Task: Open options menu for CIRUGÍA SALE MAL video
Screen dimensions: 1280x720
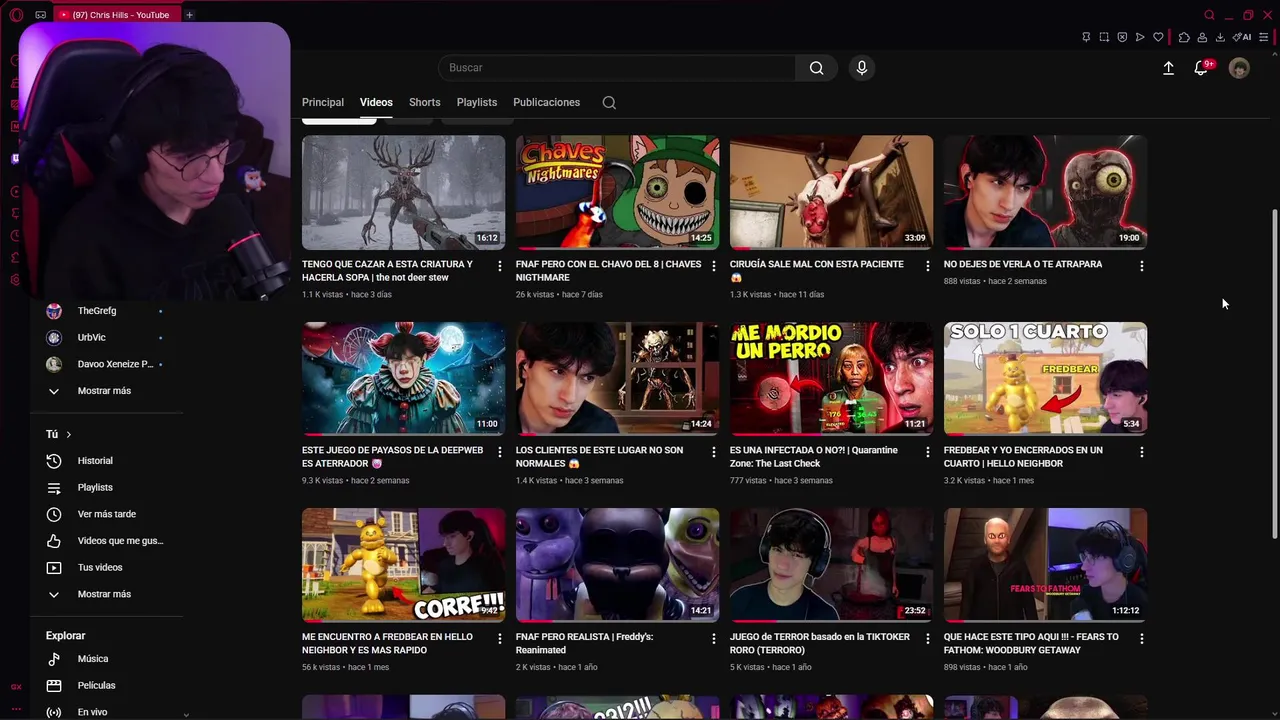Action: coord(927,266)
